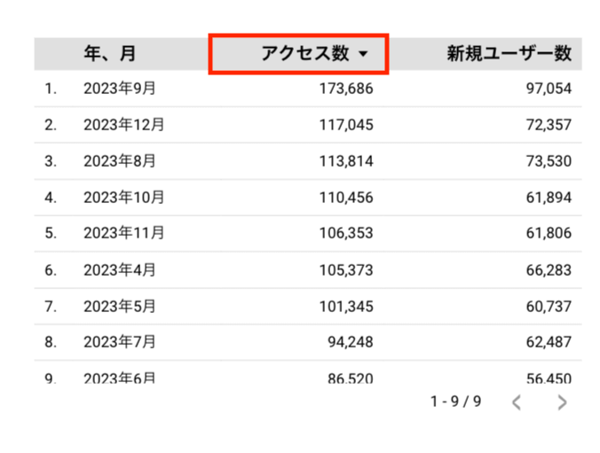This screenshot has width=600, height=453.
Task: Click access count value 106,353
Action: (346, 233)
